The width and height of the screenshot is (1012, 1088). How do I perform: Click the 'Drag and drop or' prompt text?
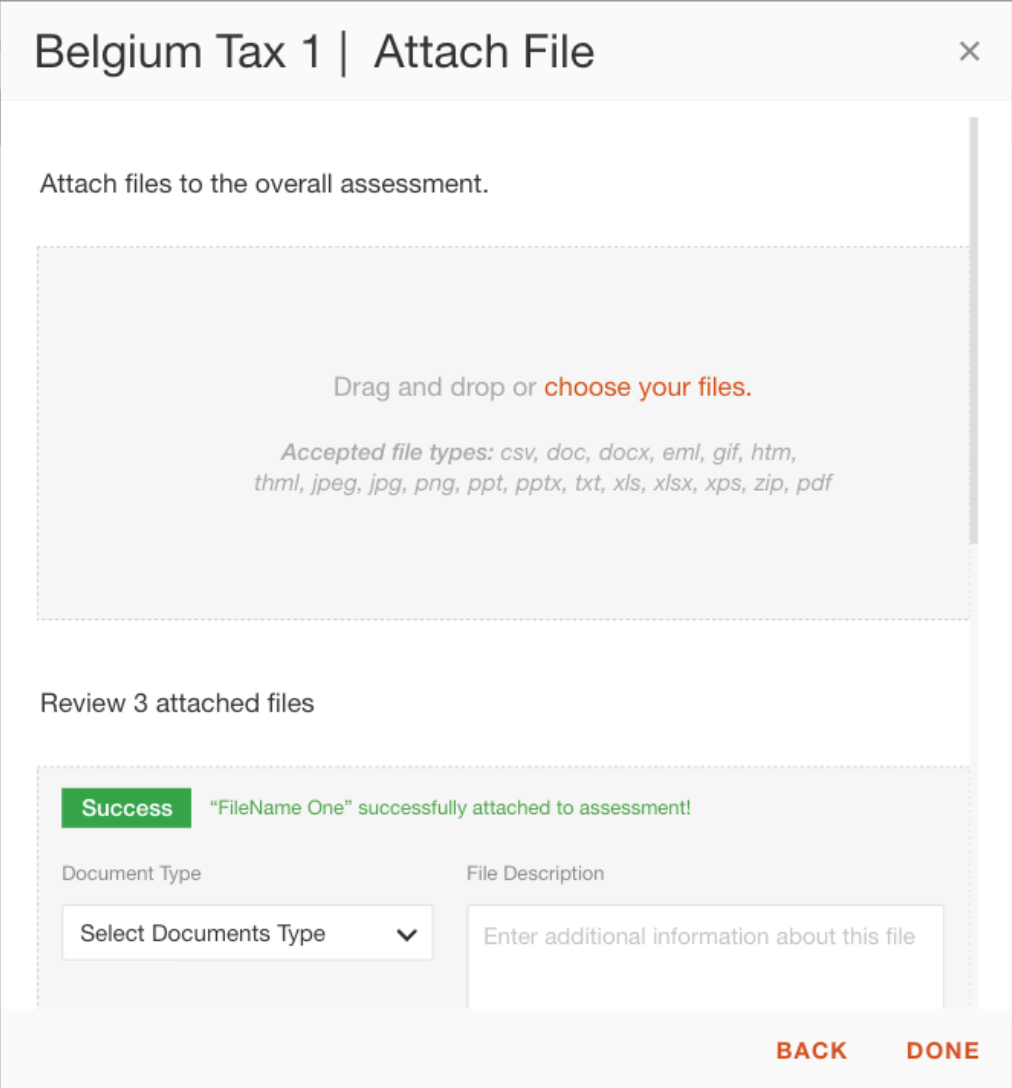click(435, 388)
